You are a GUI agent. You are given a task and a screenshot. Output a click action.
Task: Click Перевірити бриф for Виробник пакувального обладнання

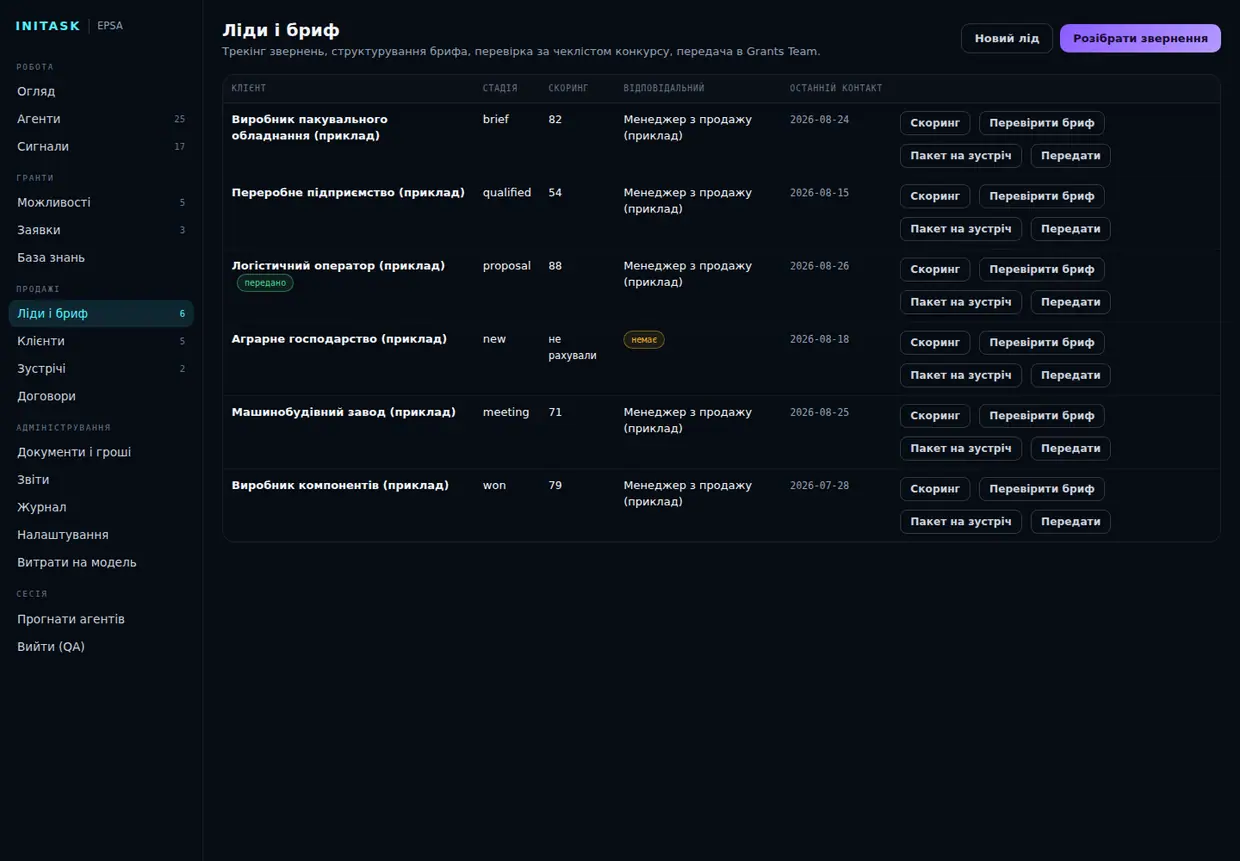coord(1041,123)
